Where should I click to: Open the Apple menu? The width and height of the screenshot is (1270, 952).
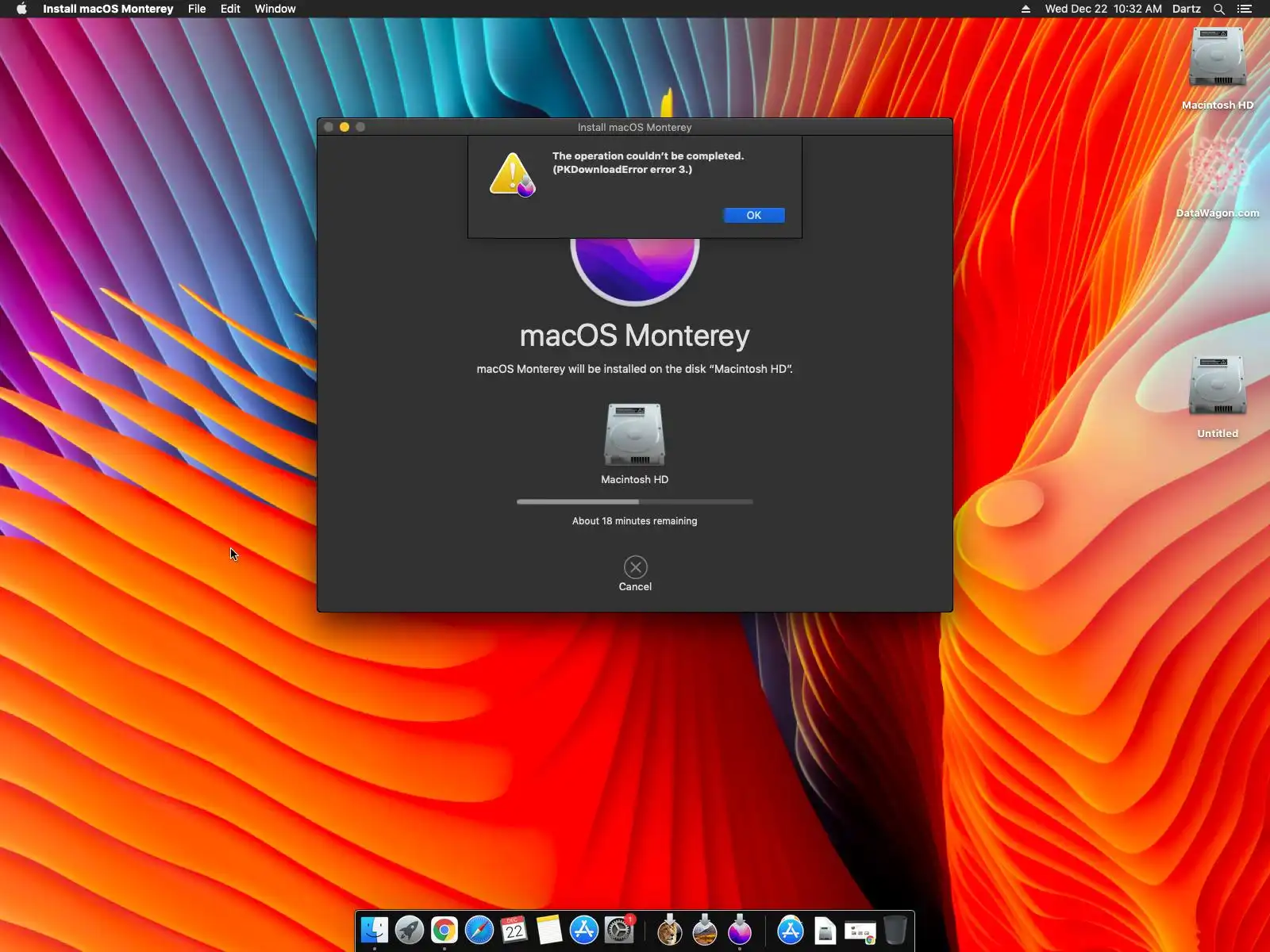point(21,9)
